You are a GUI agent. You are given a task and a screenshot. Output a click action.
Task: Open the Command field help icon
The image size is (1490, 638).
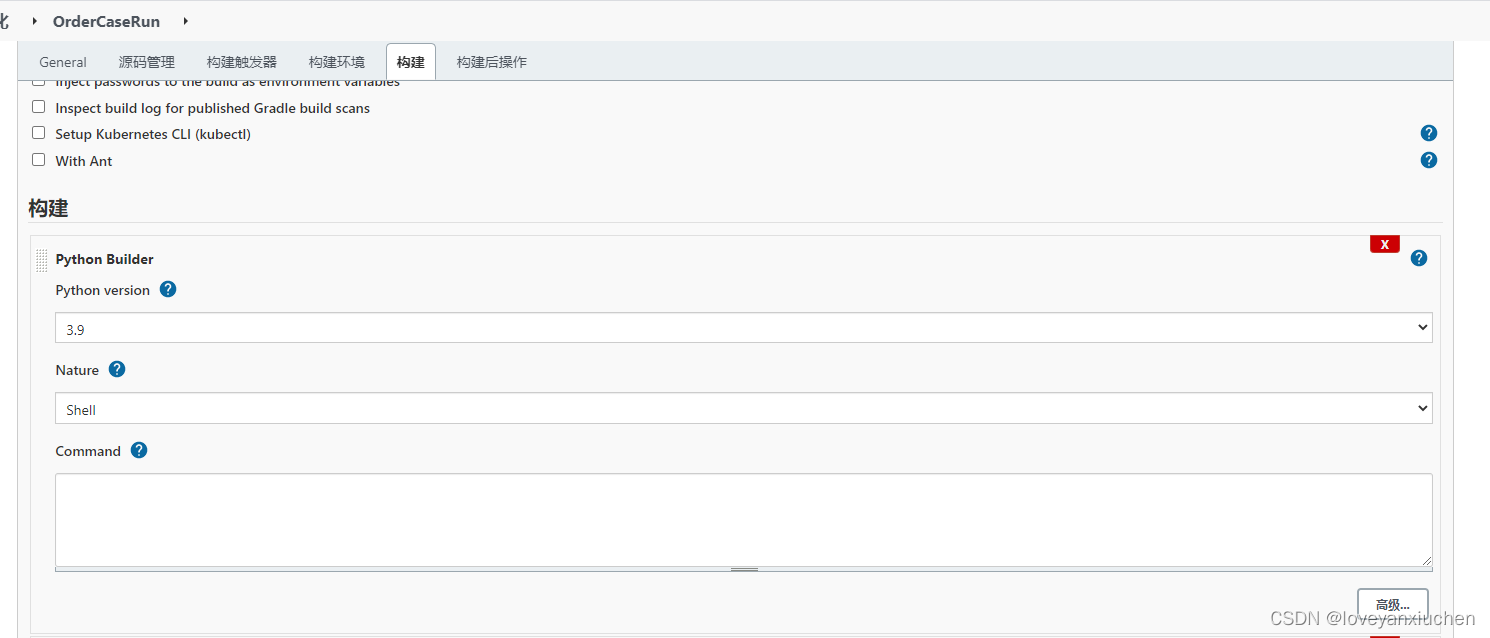pos(139,450)
